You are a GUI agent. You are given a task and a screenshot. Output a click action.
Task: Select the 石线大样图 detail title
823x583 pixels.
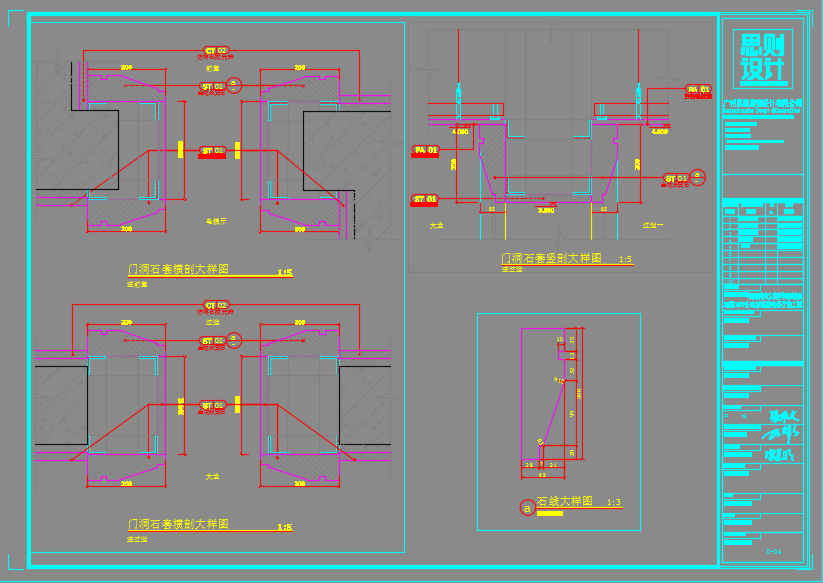click(564, 502)
